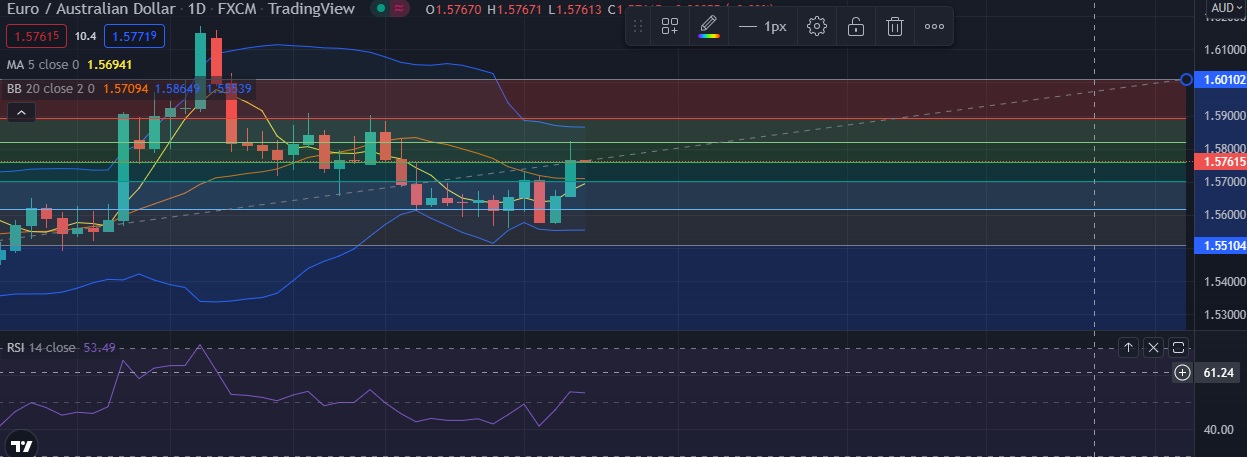Open line color pencil tool

coord(708,27)
